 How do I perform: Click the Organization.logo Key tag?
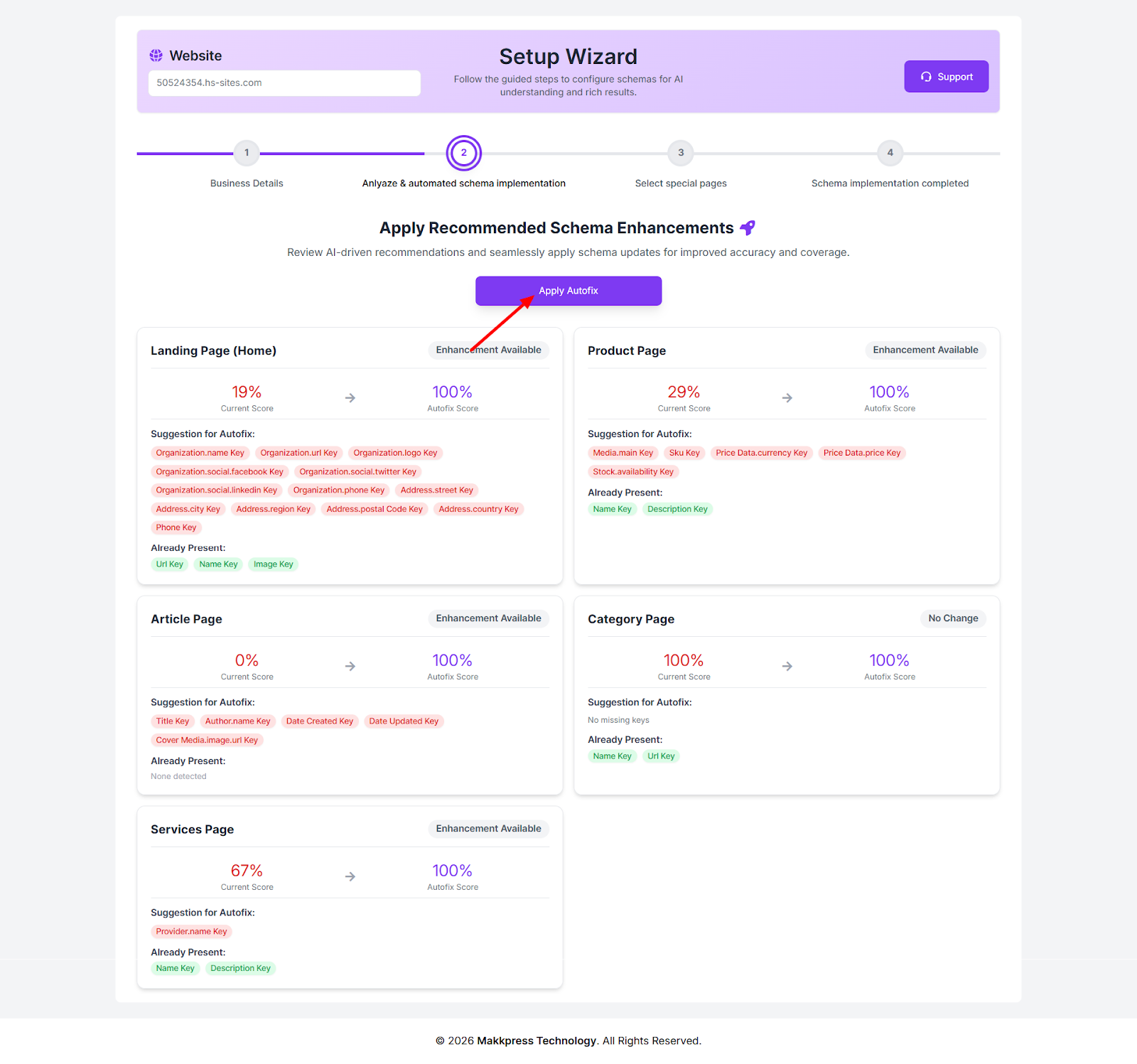[x=395, y=453]
